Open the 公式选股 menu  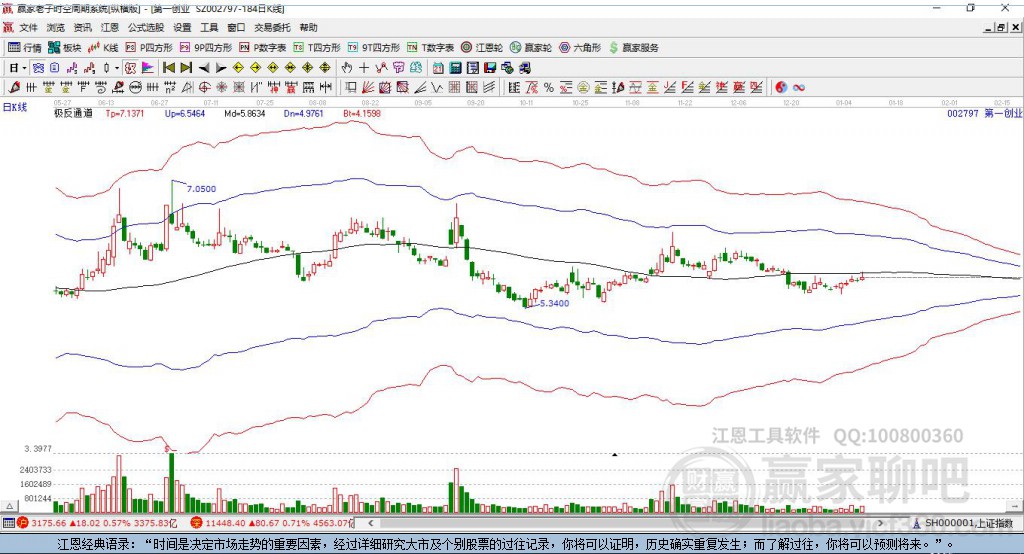(145, 28)
